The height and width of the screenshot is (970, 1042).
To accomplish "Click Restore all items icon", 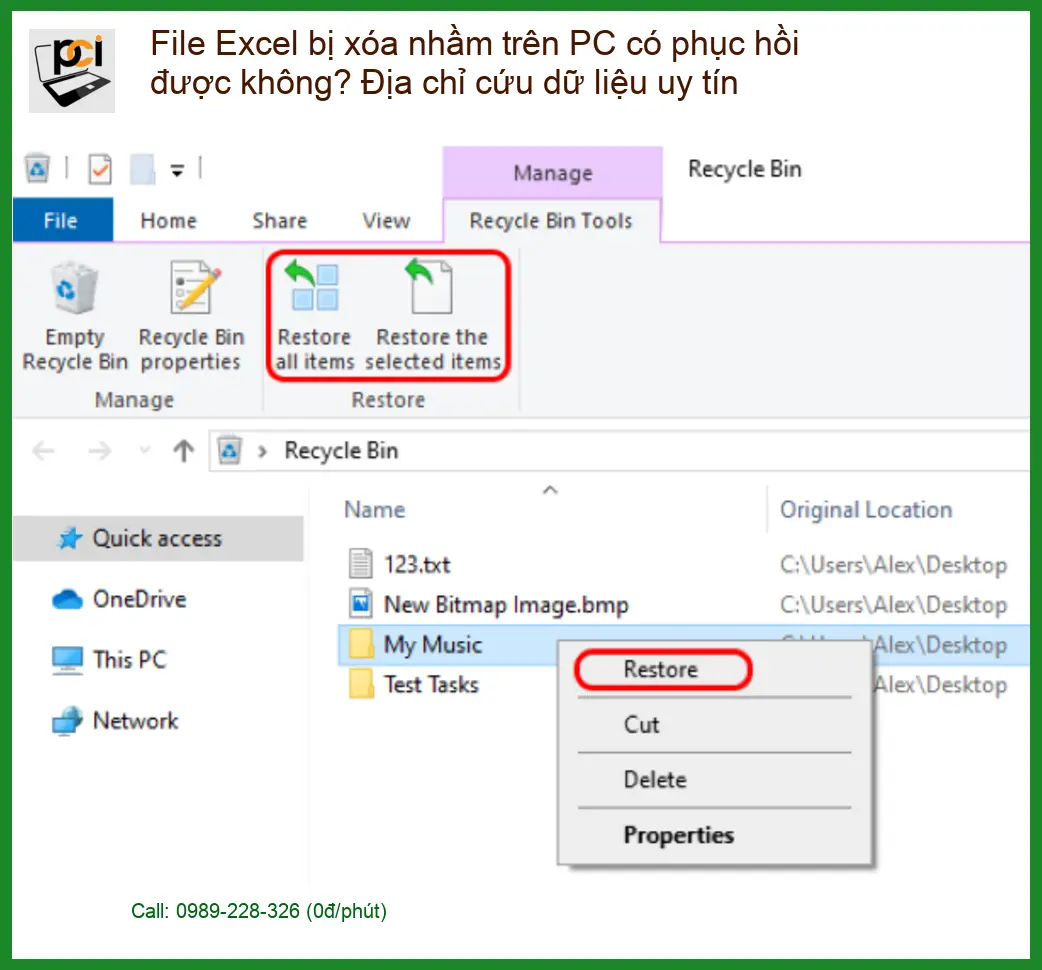I will 314,287.
